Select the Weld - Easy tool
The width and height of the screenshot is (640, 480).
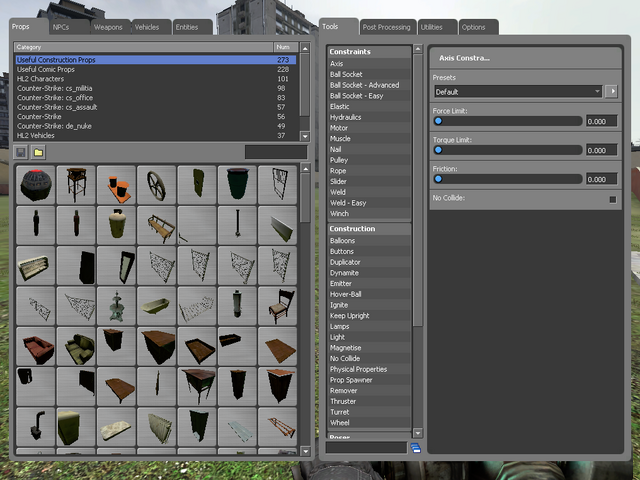pos(369,203)
